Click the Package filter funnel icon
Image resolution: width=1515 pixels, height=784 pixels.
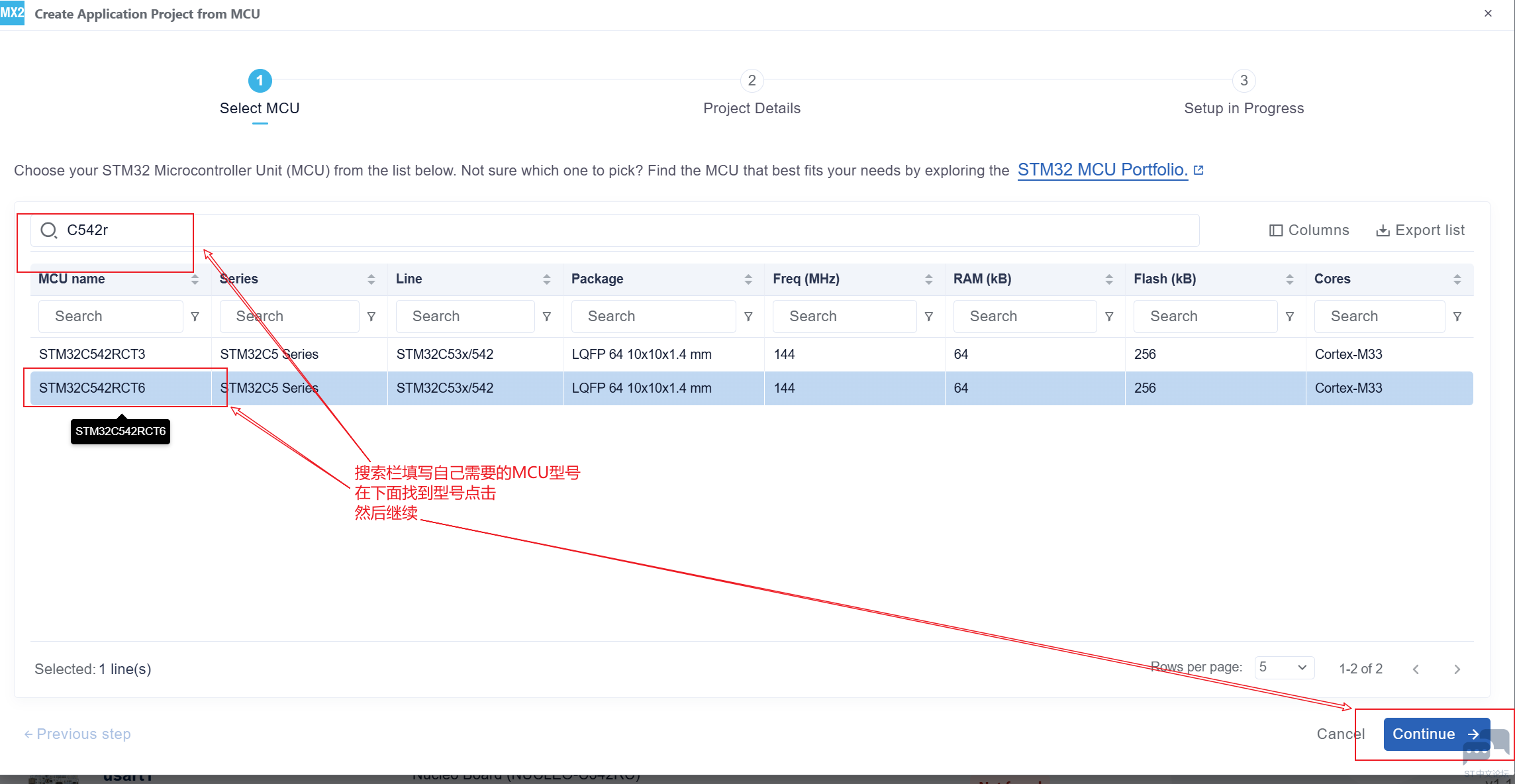[x=748, y=317]
